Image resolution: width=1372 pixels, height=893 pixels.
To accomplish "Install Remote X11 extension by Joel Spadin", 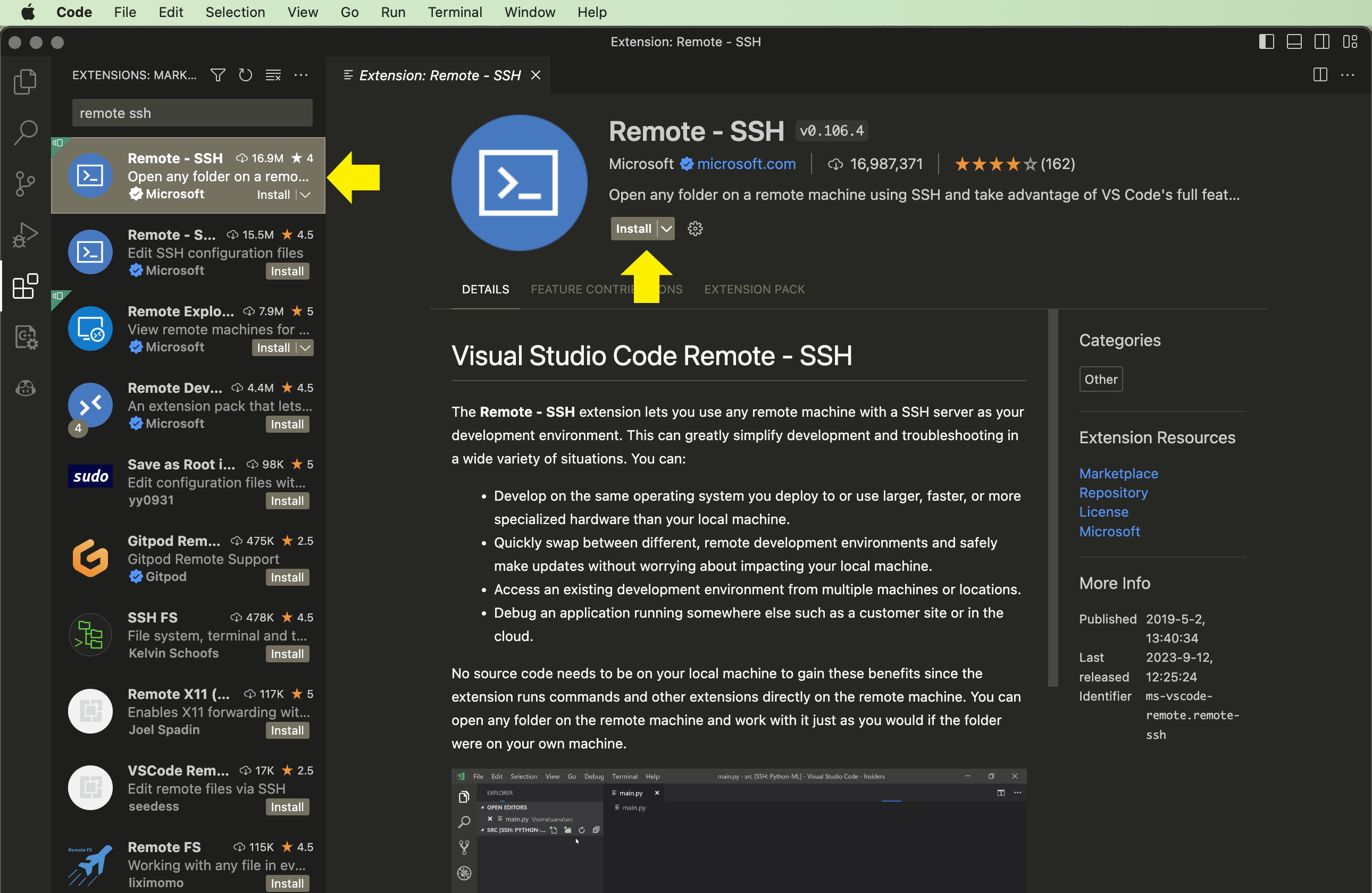I will coord(287,730).
